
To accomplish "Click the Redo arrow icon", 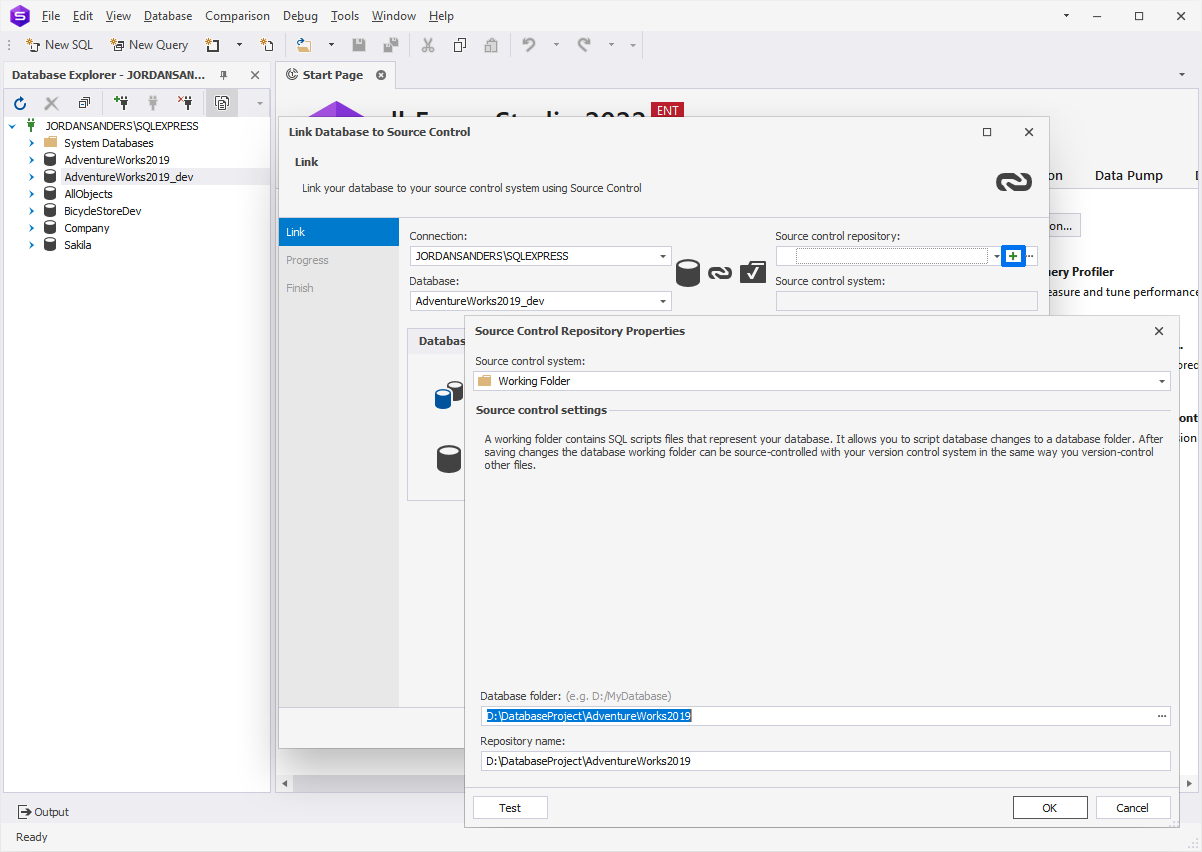I will click(584, 45).
